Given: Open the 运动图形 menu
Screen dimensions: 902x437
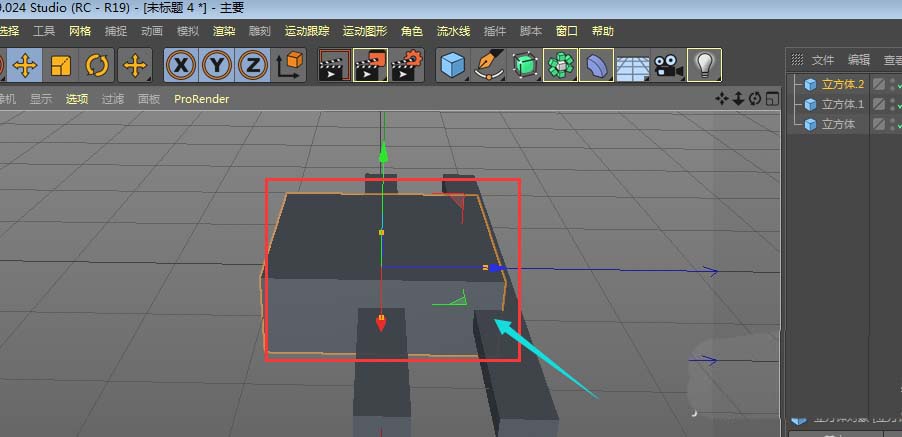Looking at the screenshot, I should click(x=363, y=31).
